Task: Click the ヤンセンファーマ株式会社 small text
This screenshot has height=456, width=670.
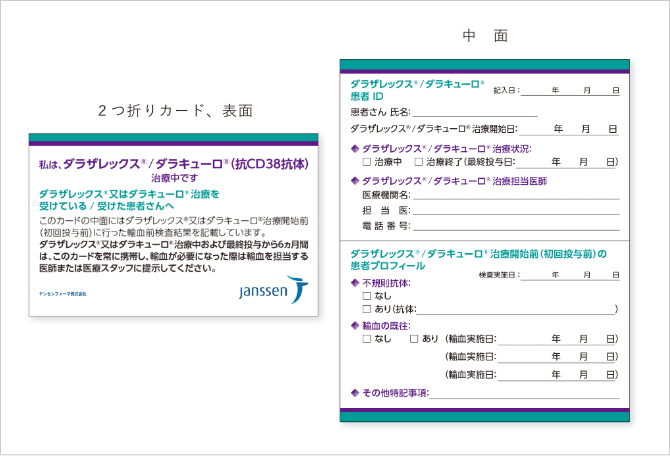Action: [63, 294]
